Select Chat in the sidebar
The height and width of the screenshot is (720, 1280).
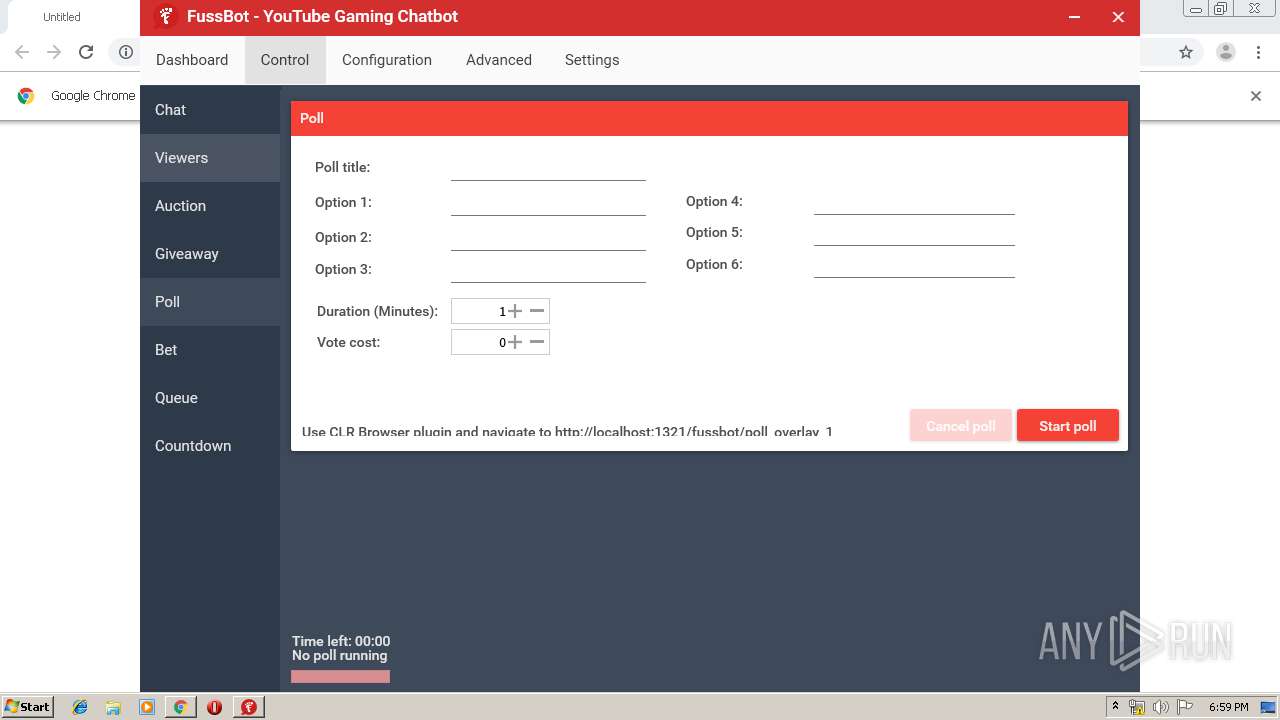click(210, 110)
